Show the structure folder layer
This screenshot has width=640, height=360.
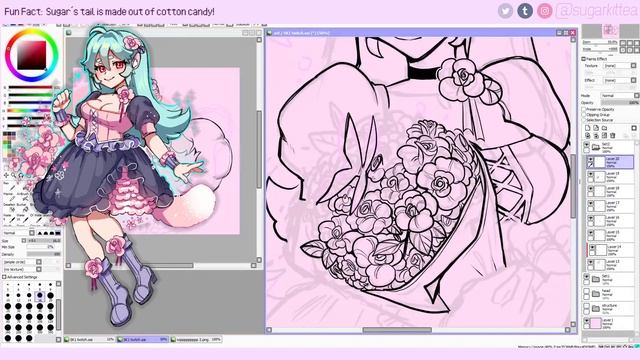click(587, 305)
